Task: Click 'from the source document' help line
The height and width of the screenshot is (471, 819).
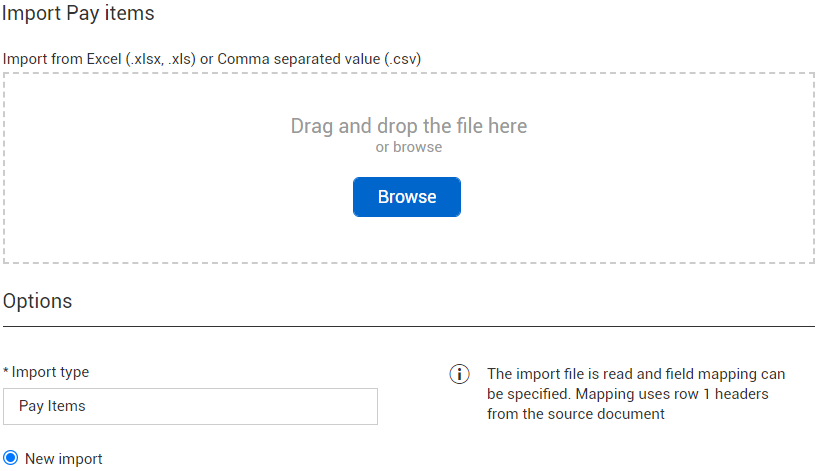Action: [576, 414]
